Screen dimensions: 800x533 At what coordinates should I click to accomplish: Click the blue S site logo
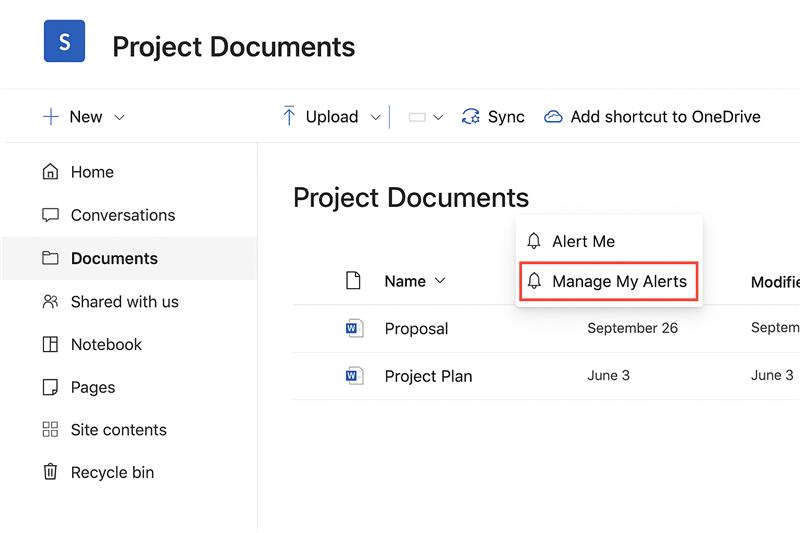point(64,42)
